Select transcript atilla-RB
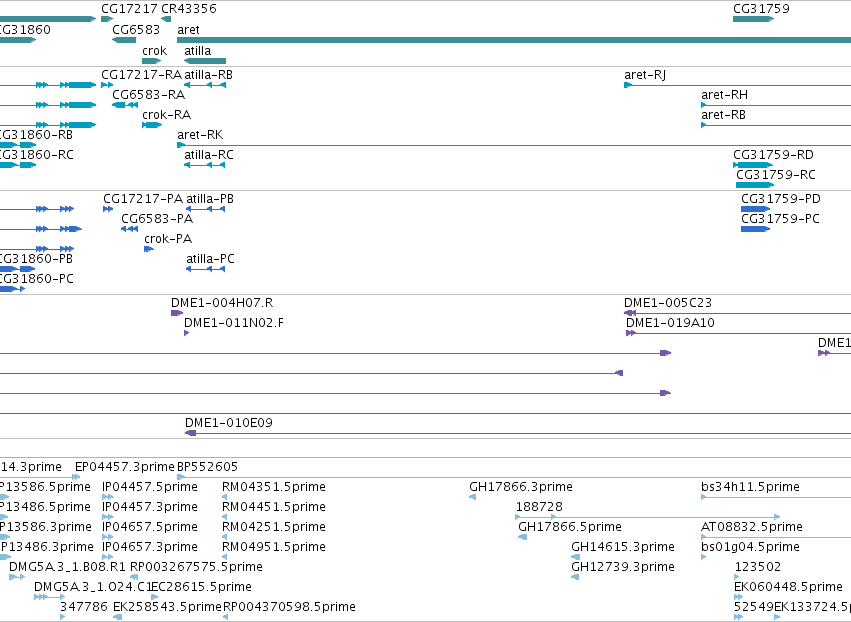This screenshot has height=622, width=851. pyautogui.click(x=208, y=75)
